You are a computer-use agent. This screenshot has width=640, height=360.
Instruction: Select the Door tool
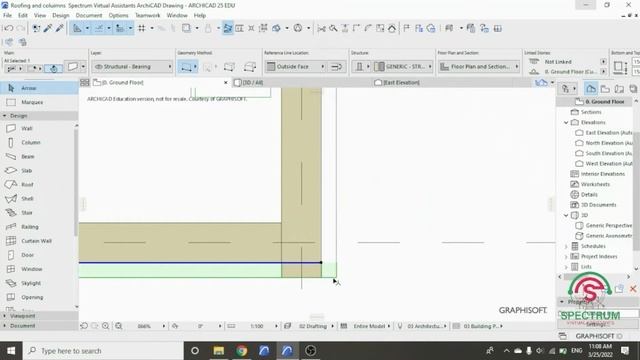[x=37, y=255]
